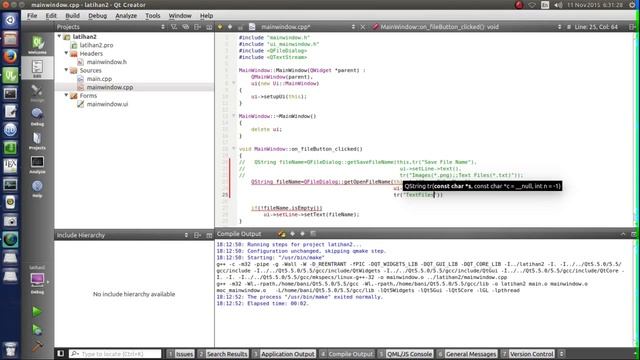The image size is (640, 360).
Task: Close the mainwindow.cpp document
Action: point(362,27)
